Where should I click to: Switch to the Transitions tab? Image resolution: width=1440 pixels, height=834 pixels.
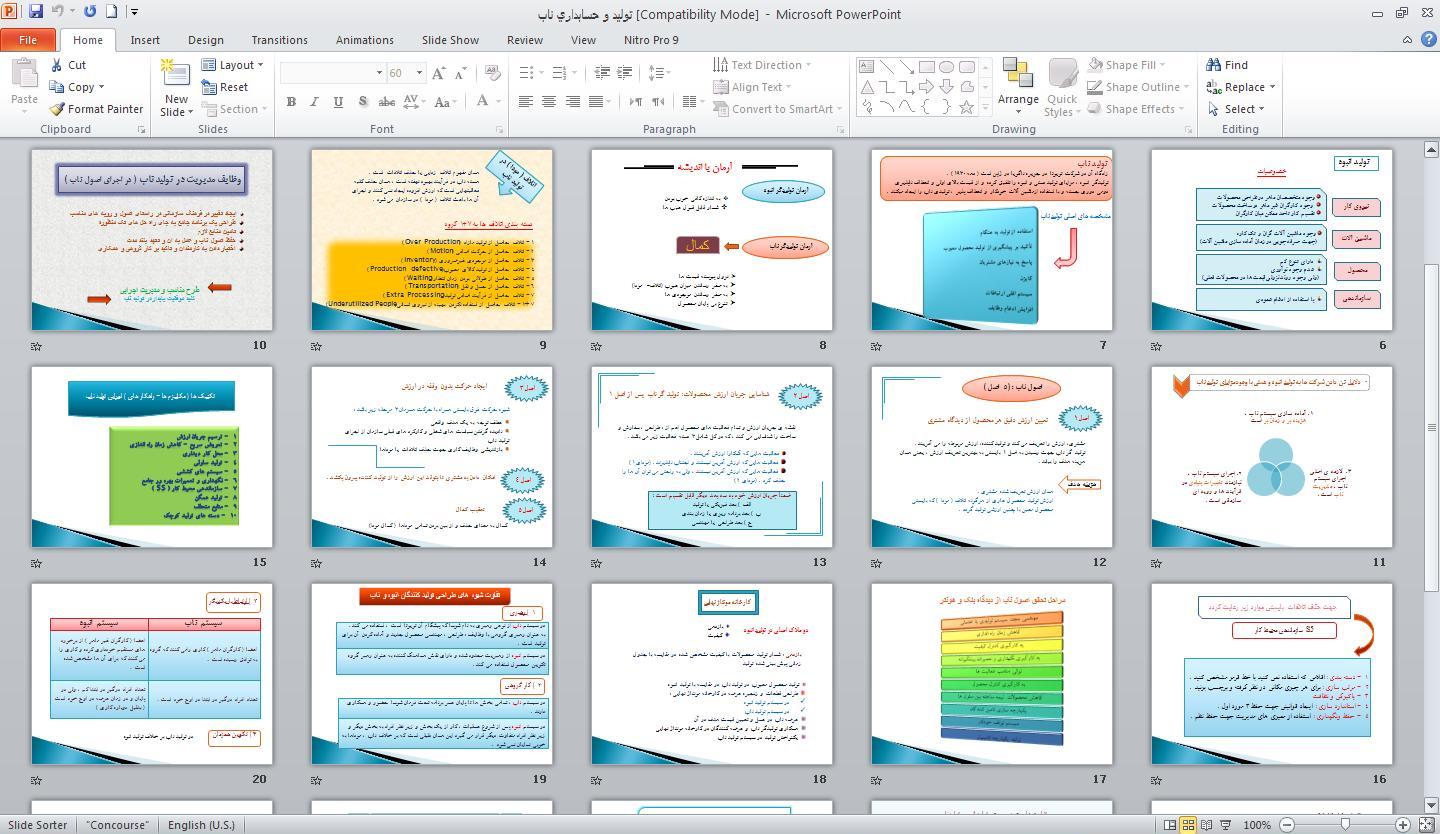[279, 40]
